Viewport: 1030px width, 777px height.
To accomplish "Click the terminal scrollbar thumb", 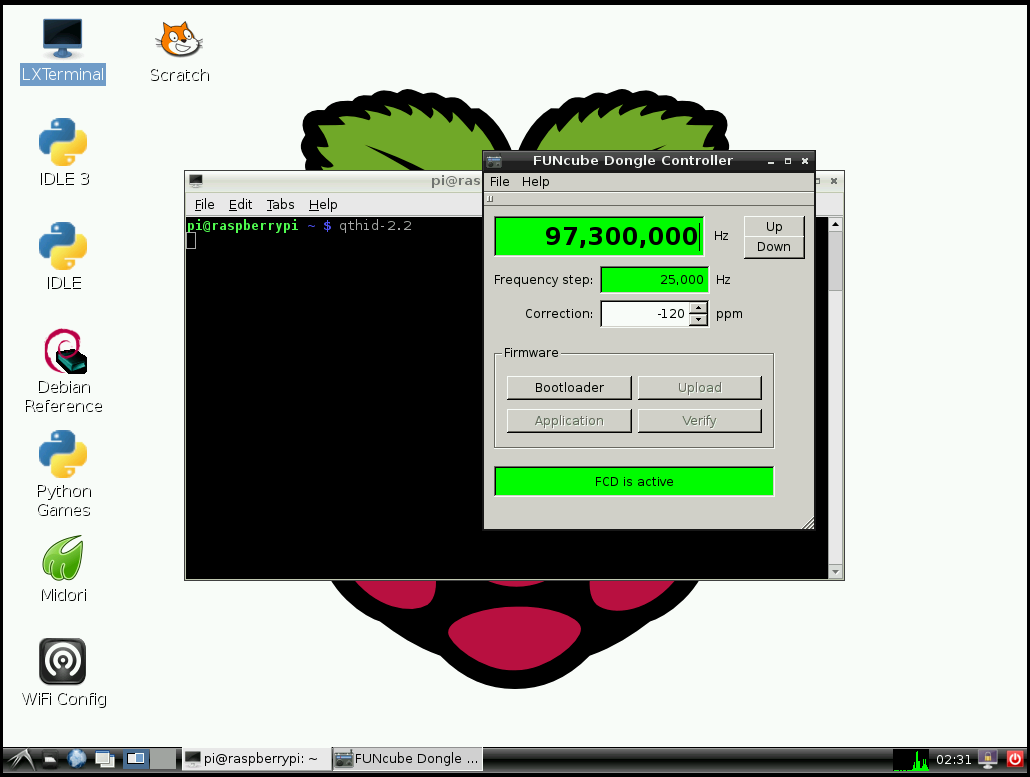I will [835, 261].
